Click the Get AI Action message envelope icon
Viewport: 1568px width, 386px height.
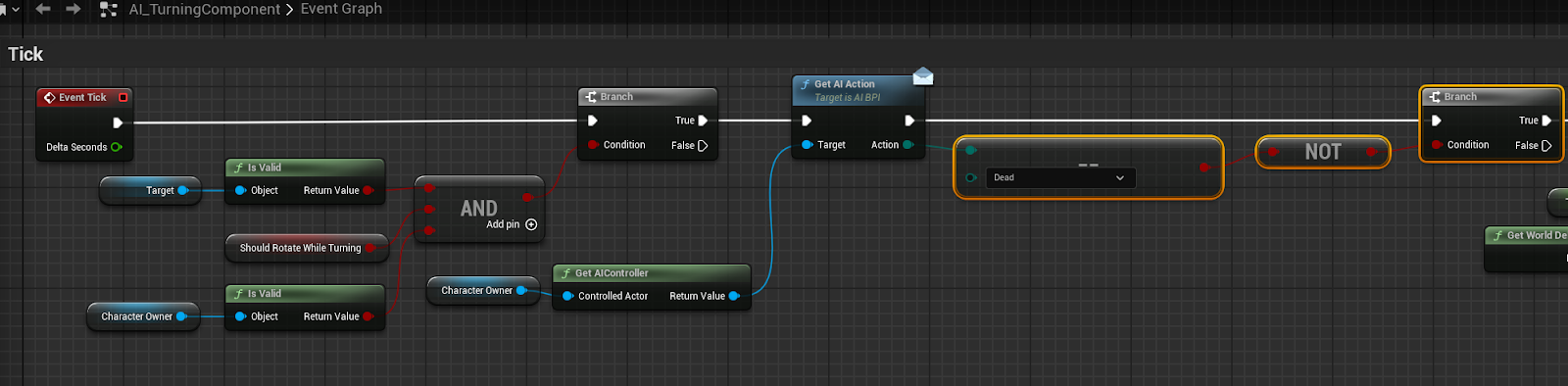pyautogui.click(x=922, y=76)
